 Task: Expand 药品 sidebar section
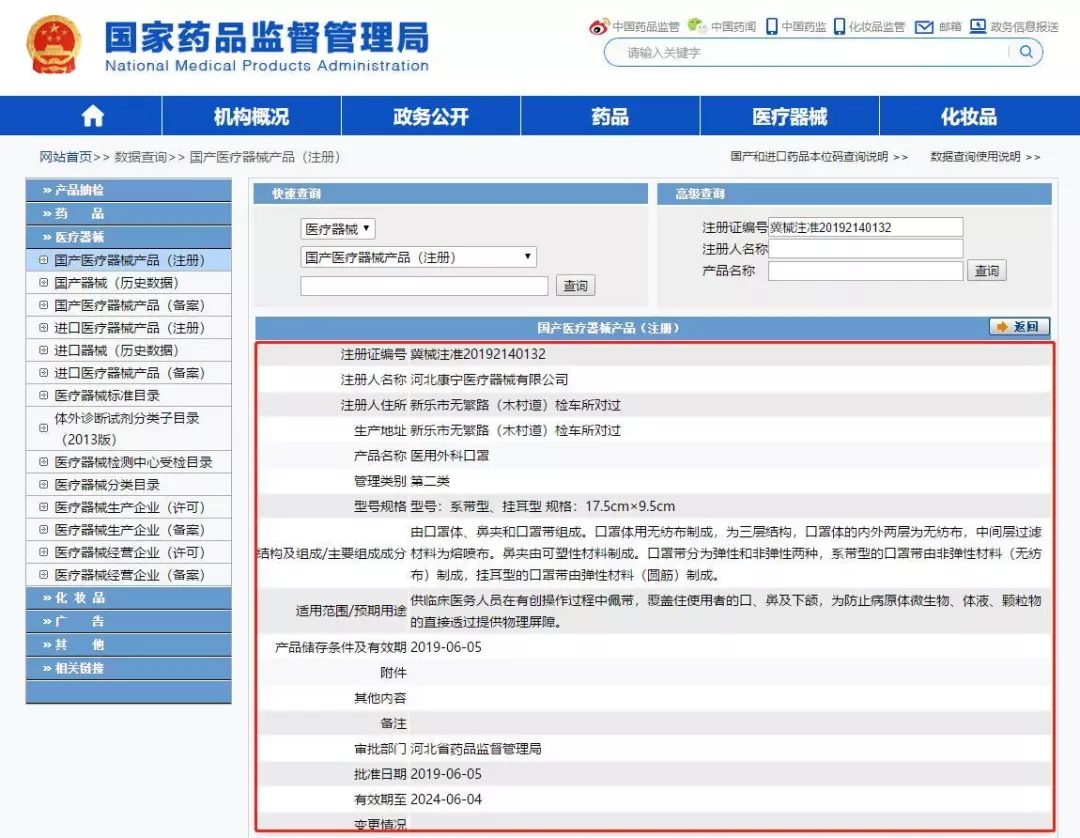[128, 213]
